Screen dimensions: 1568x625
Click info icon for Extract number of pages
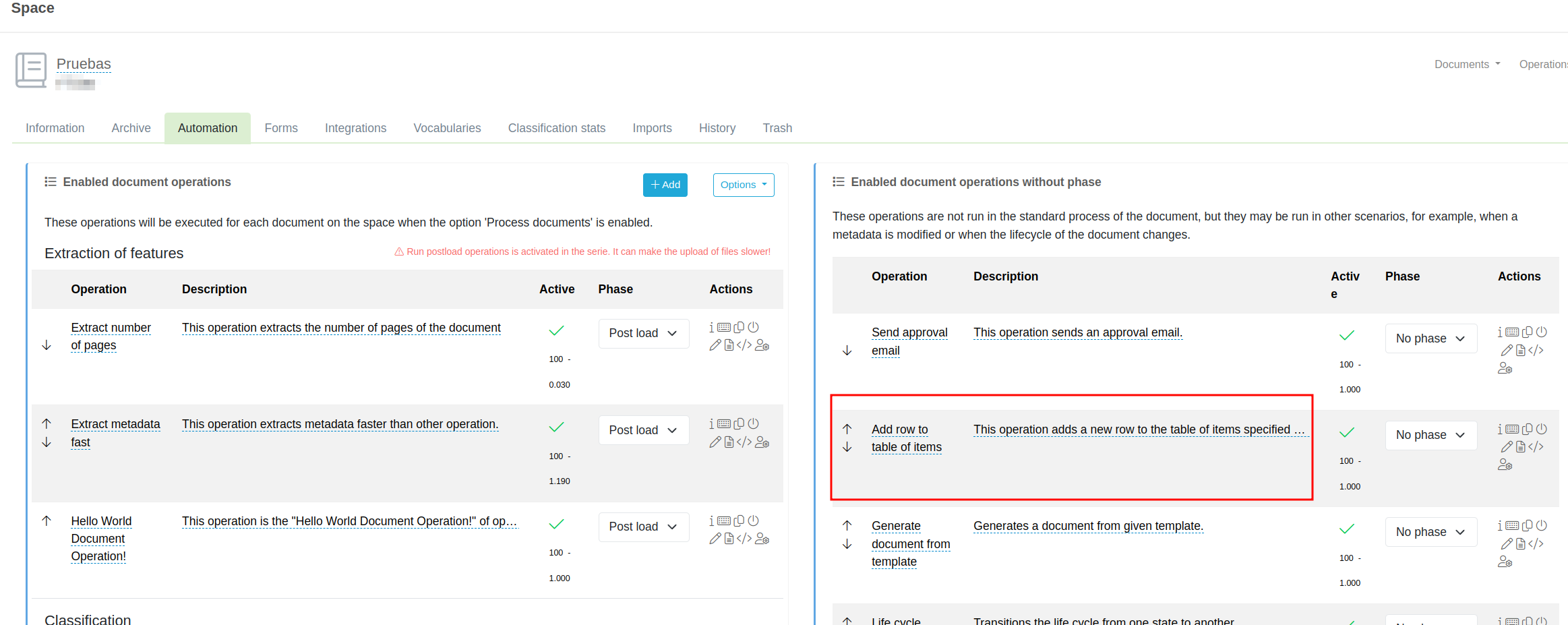coord(711,328)
